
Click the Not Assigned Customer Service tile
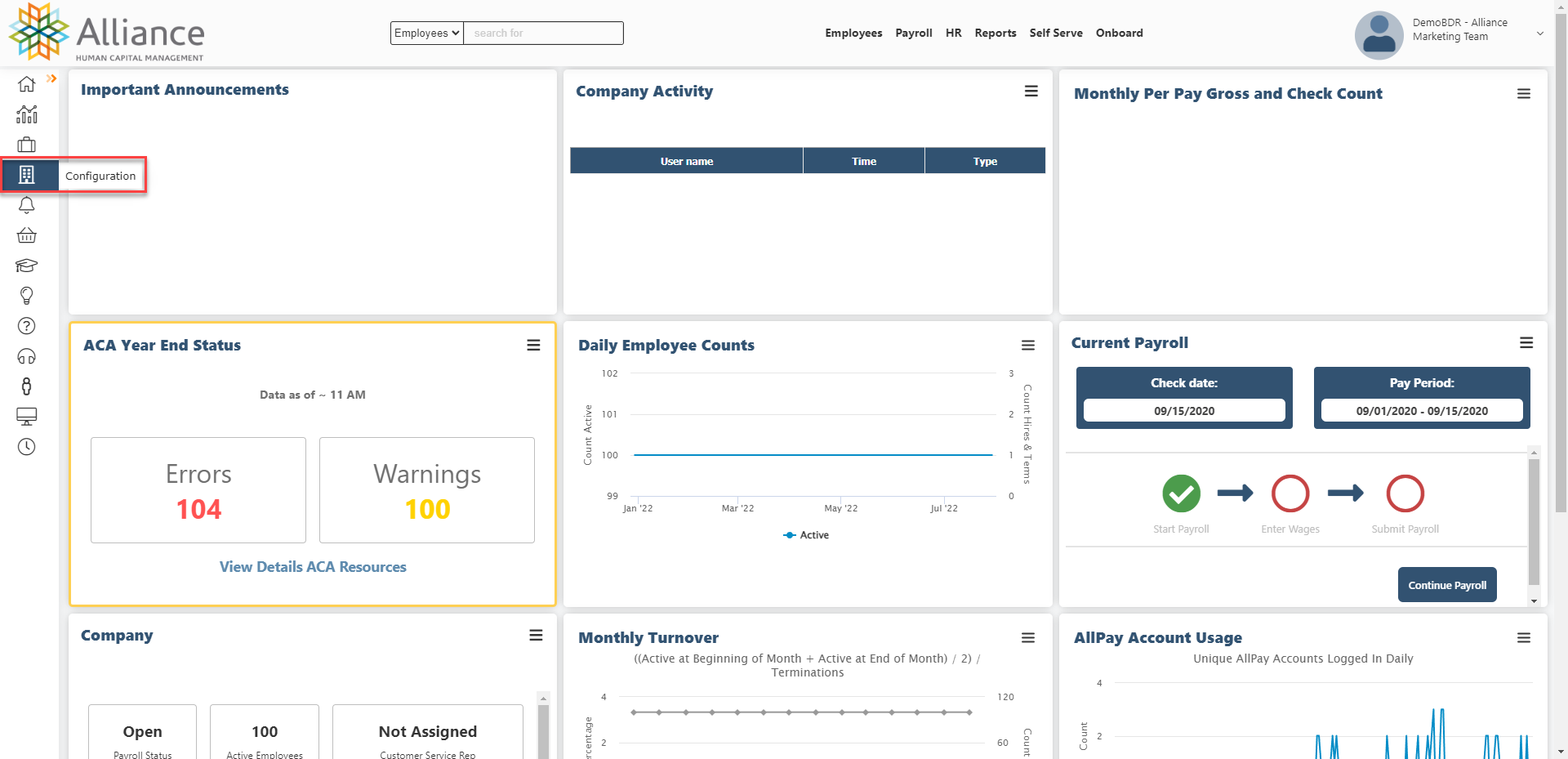tap(428, 732)
